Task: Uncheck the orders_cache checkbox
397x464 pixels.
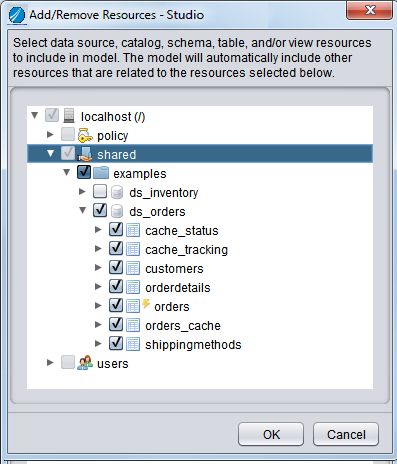Action: click(x=116, y=324)
